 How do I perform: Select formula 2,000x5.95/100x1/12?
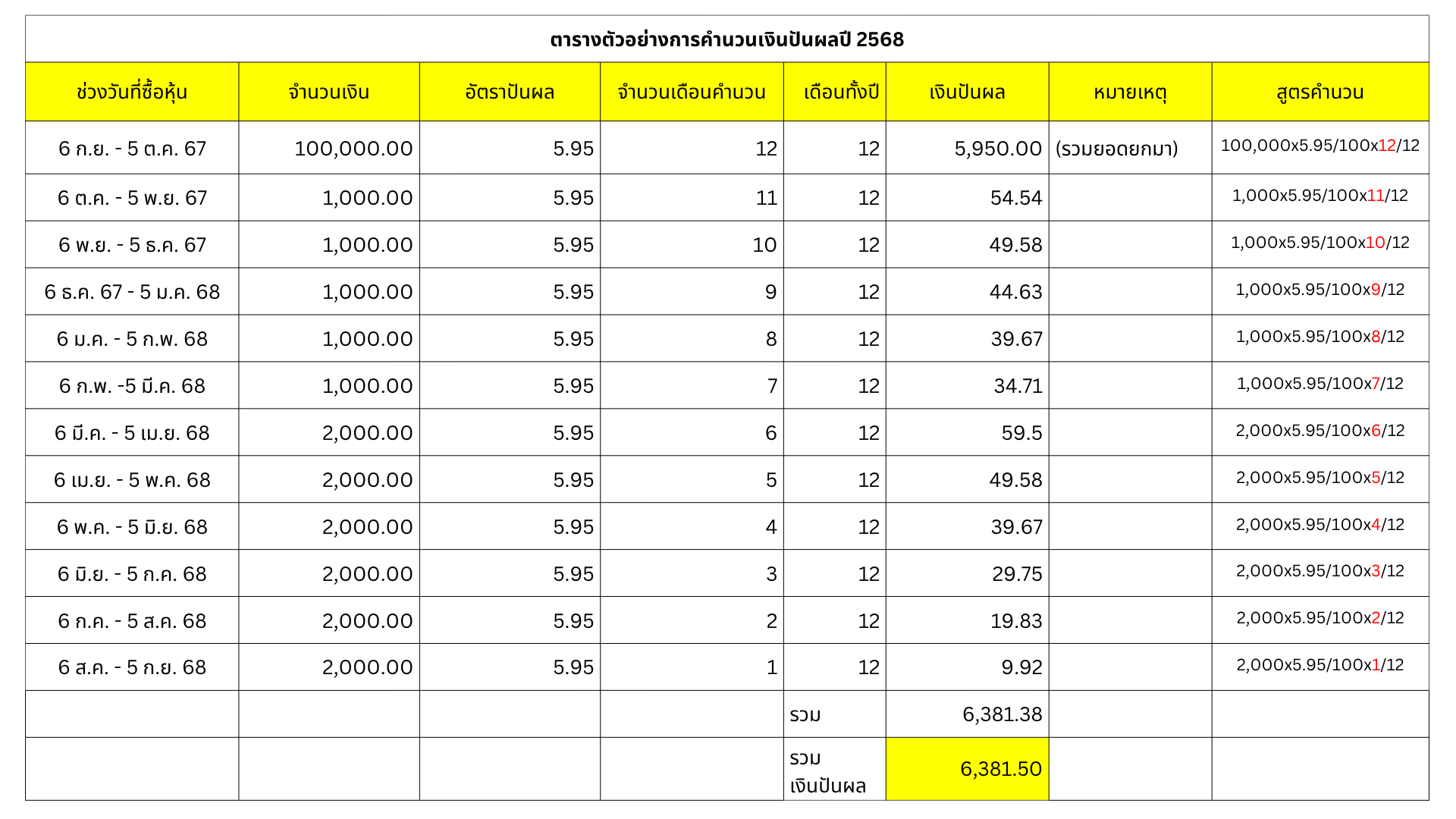click(1319, 665)
